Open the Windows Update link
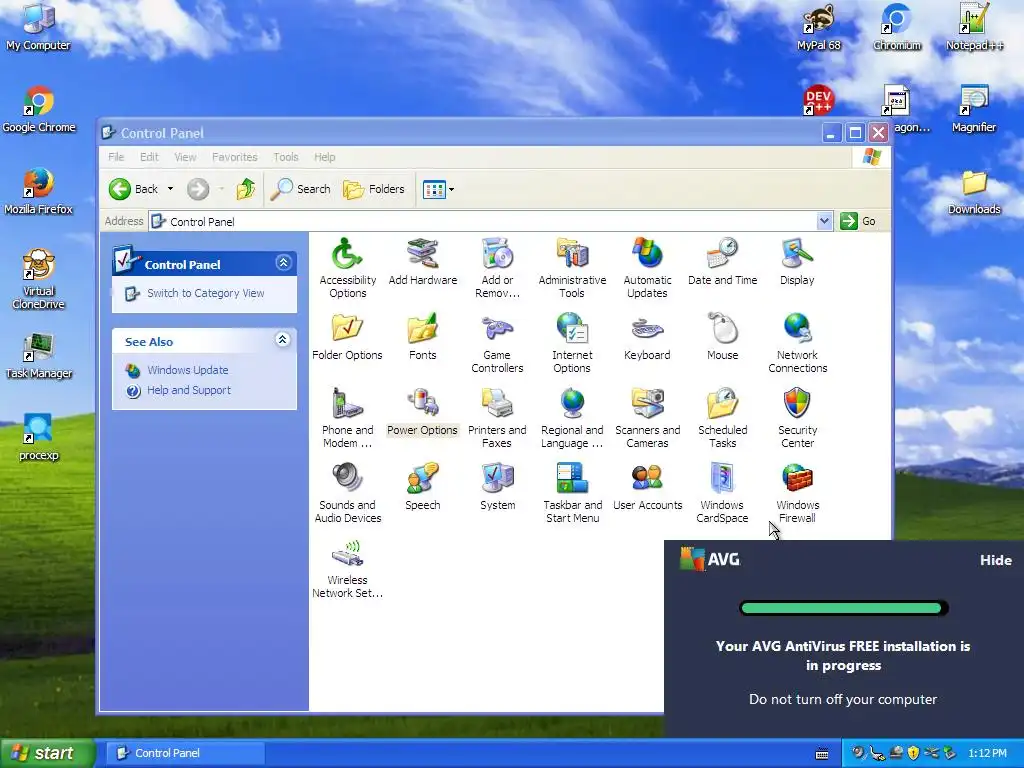The height and width of the screenshot is (768, 1024). 187,370
